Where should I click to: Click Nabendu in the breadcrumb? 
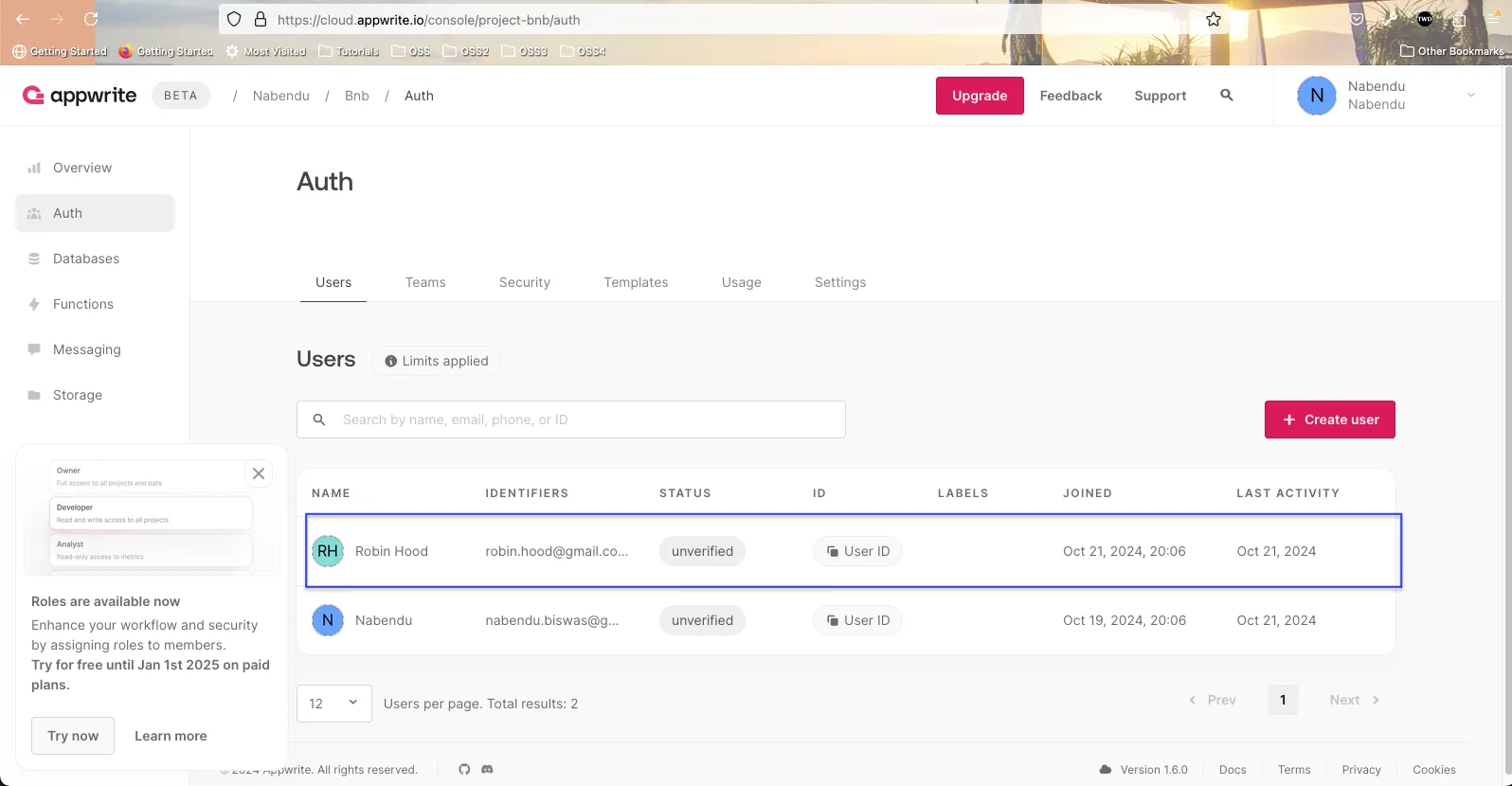pos(281,96)
